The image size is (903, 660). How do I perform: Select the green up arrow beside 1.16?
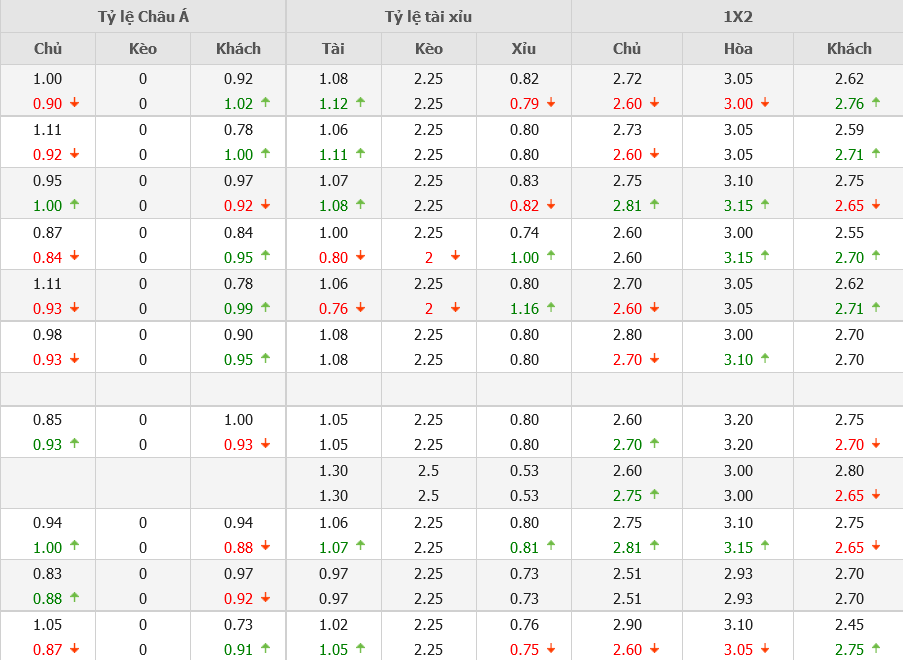(x=551, y=308)
